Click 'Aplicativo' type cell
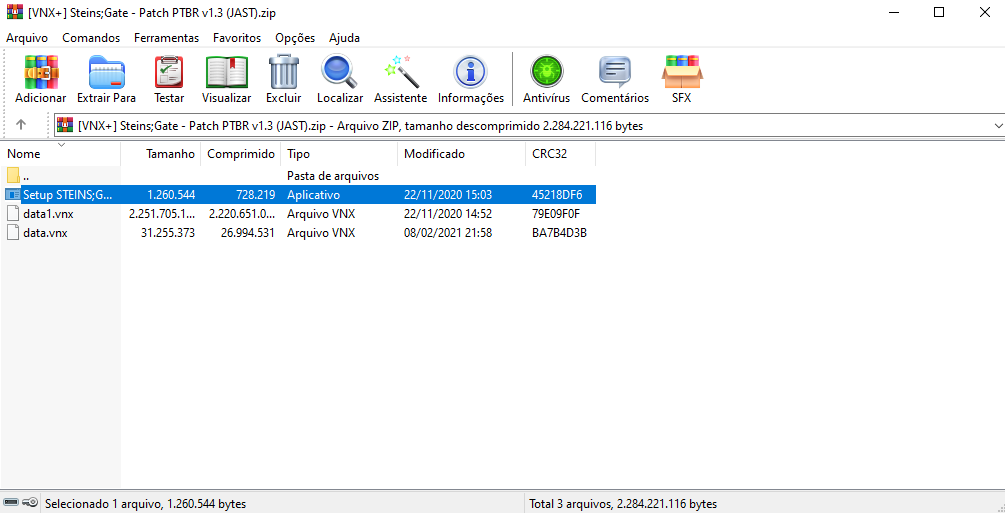This screenshot has height=513, width=1005. point(313,194)
